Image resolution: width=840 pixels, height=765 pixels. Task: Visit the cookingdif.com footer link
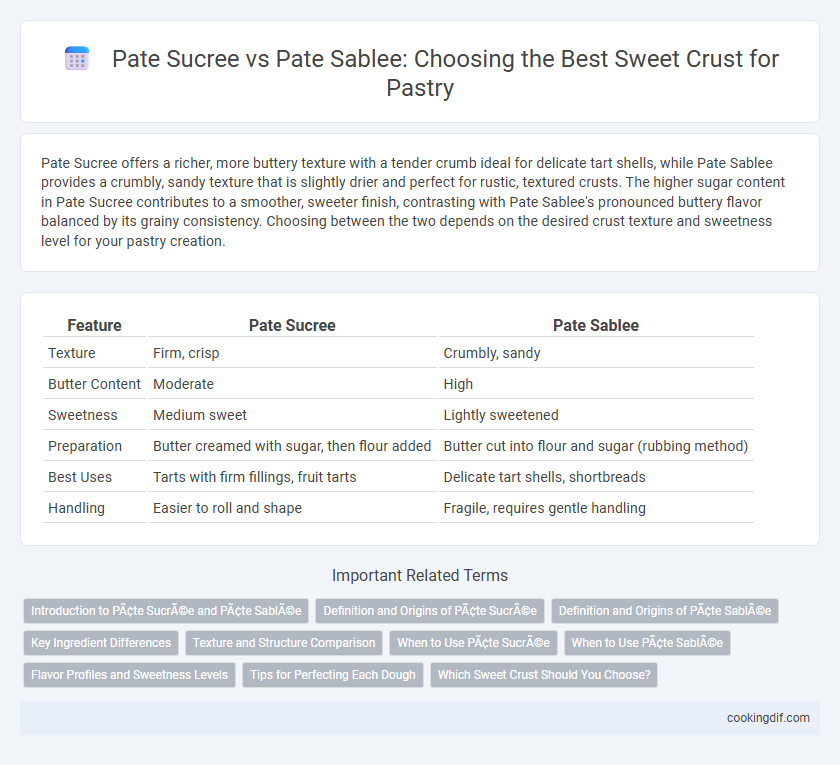point(768,718)
